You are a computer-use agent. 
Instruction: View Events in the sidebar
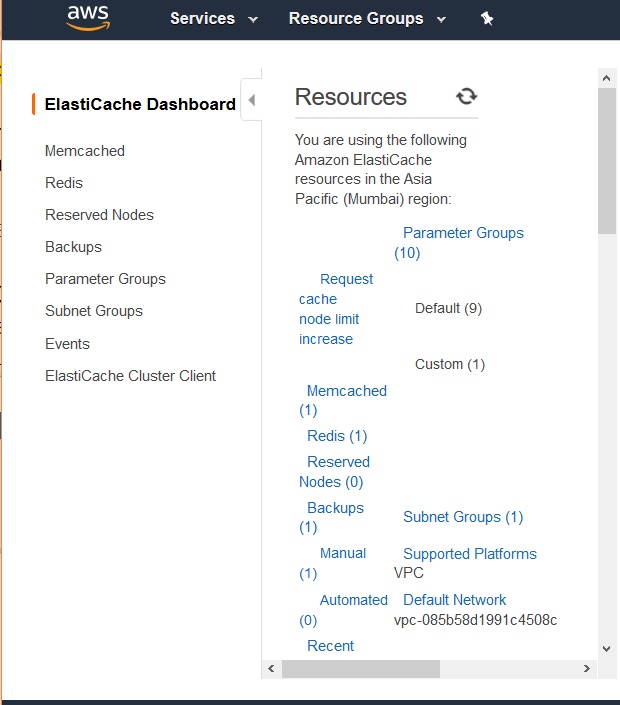67,344
